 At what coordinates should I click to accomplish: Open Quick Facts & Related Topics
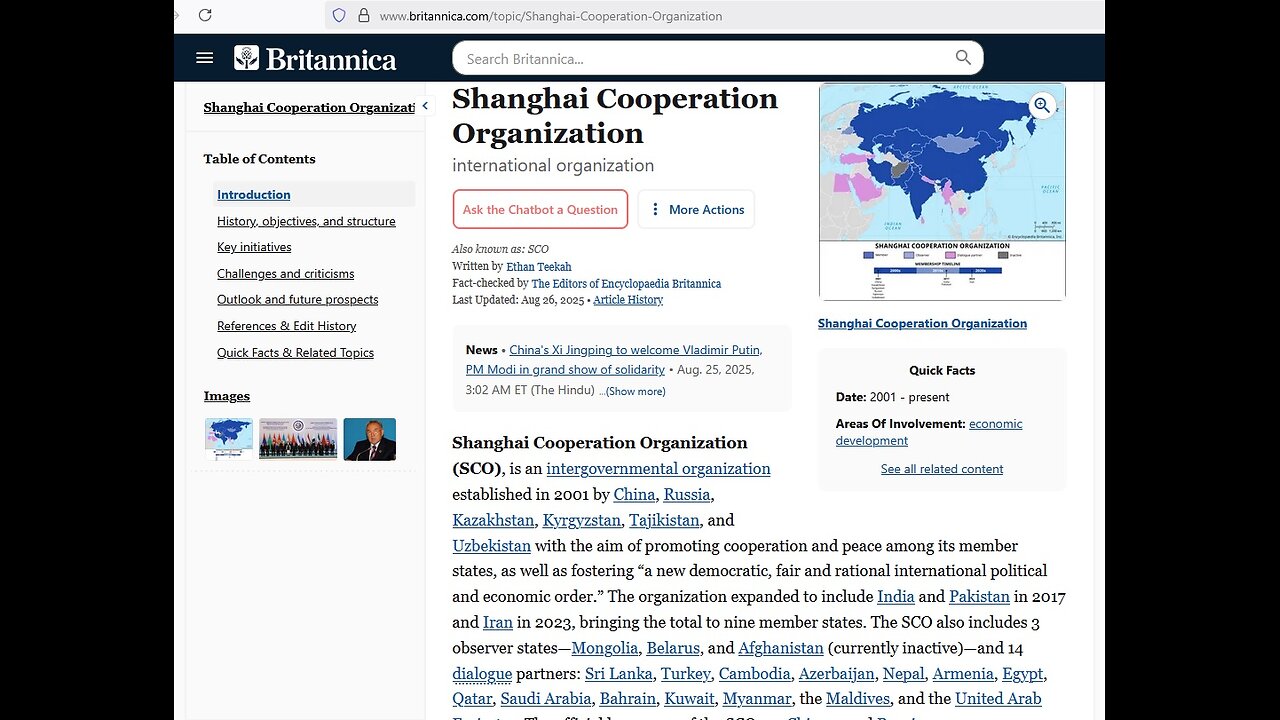295,352
